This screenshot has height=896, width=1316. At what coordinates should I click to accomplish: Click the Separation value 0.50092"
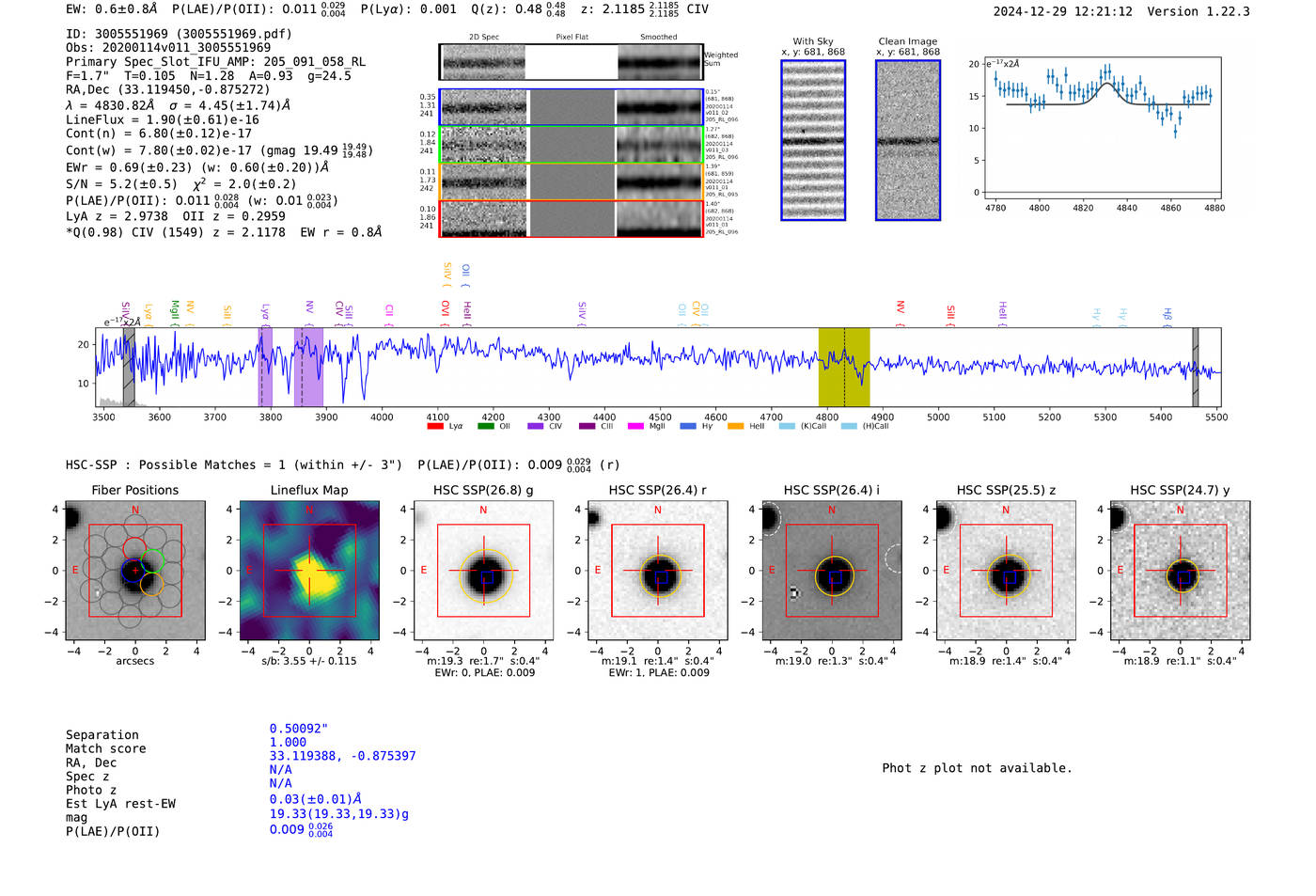coord(299,729)
